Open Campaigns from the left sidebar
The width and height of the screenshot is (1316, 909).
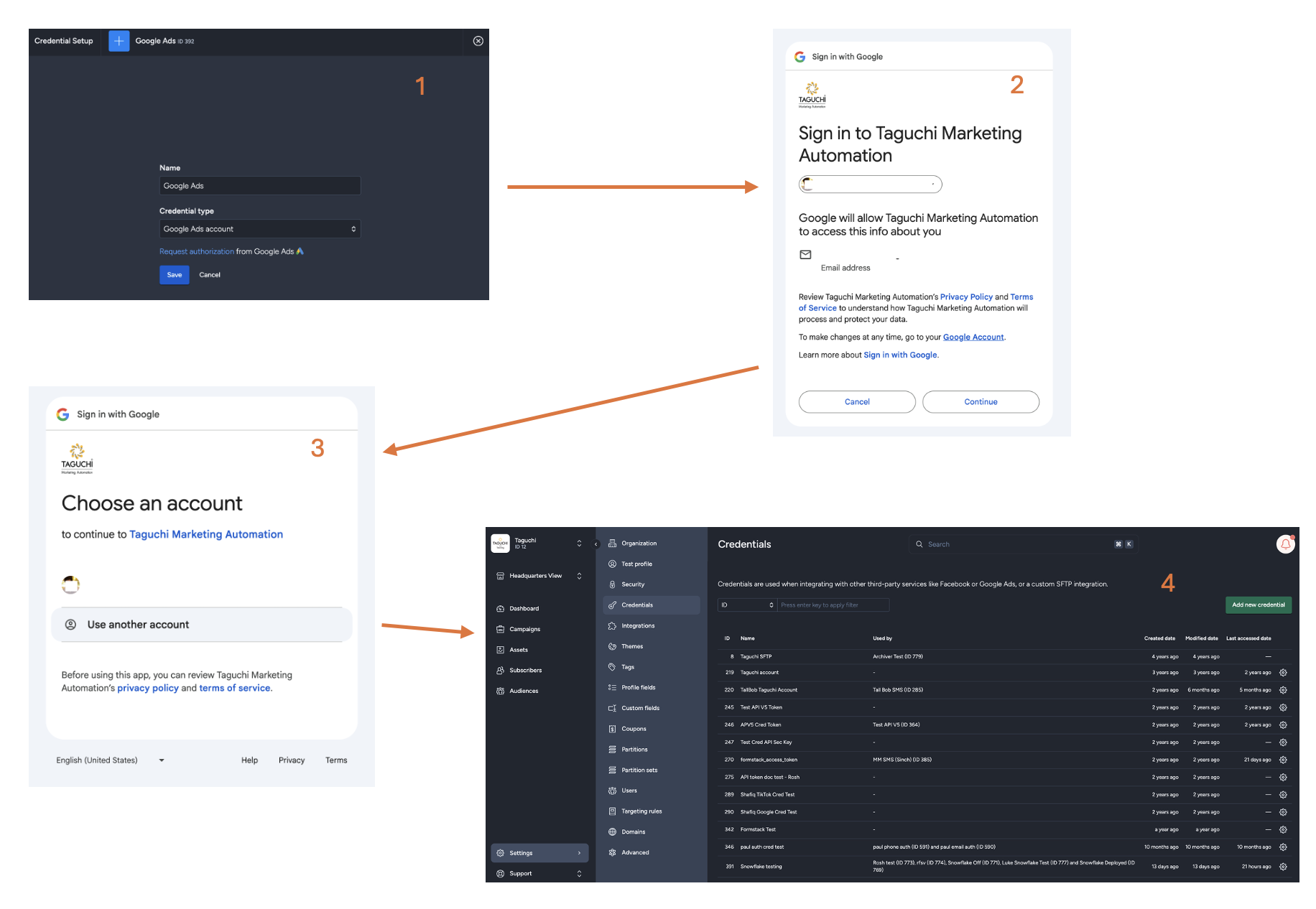tap(524, 629)
